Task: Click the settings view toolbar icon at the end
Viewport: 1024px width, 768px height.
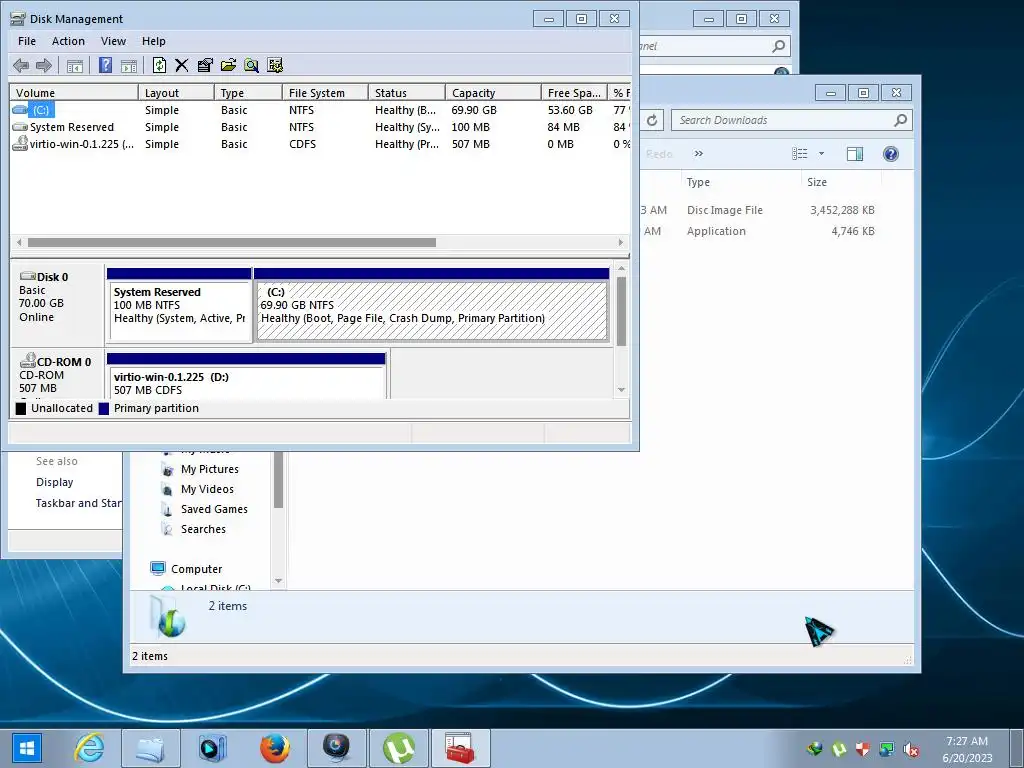Action: coord(275,65)
